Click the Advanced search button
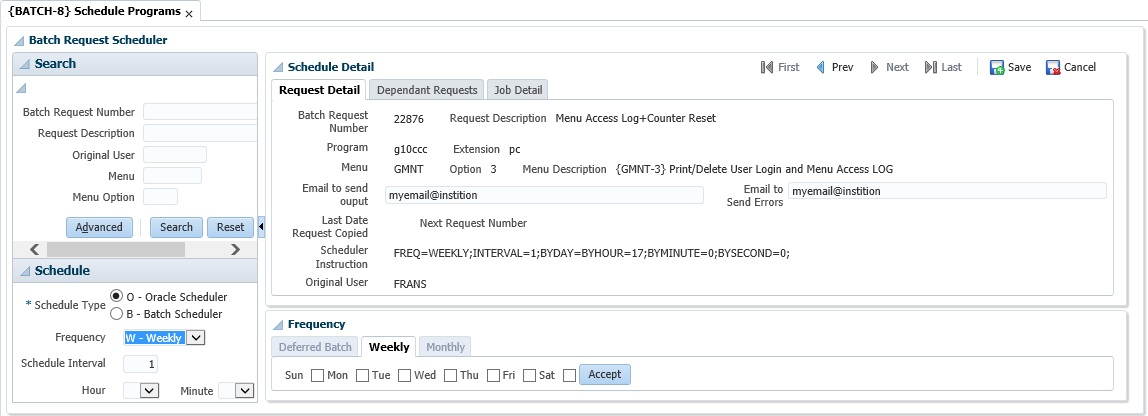Screen dimensions: 1148x416 click(99, 227)
